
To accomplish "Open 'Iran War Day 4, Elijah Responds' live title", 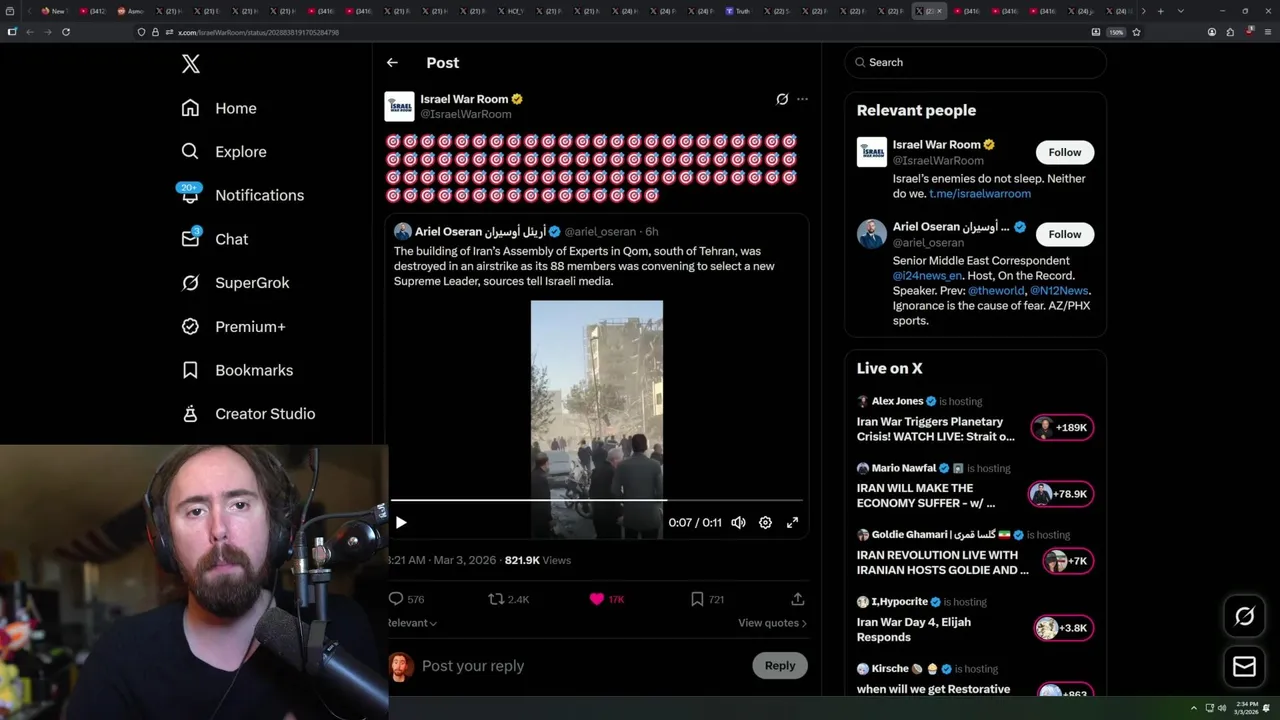I will [x=914, y=629].
